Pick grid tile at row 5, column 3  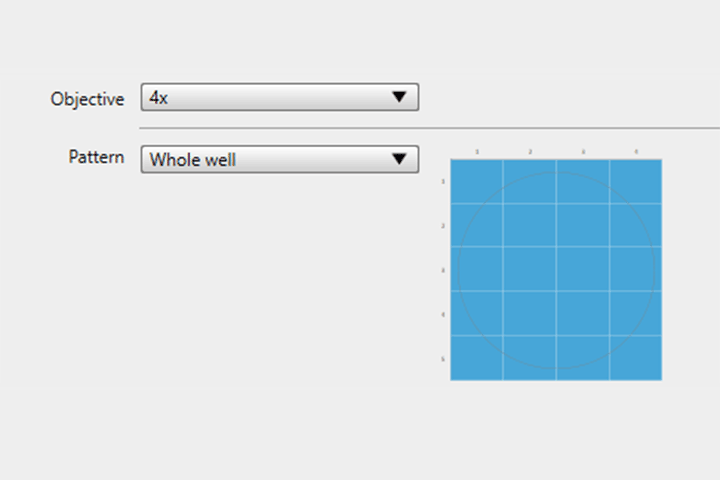(582, 357)
